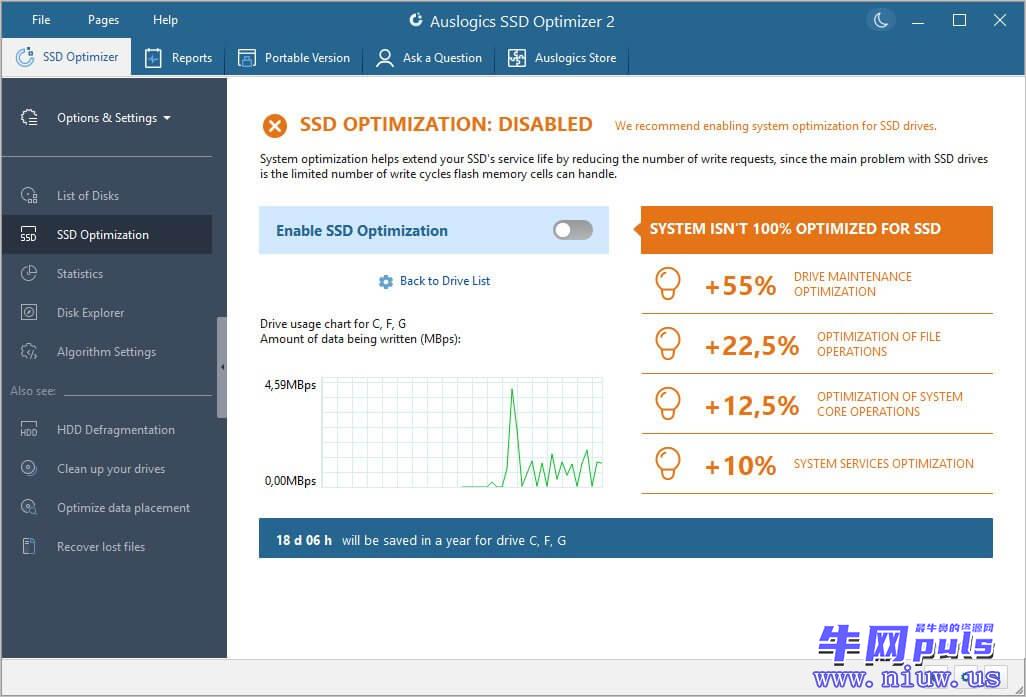Click the SSD Optimizer tab icon
Image resolution: width=1026 pixels, height=697 pixels.
(25, 57)
